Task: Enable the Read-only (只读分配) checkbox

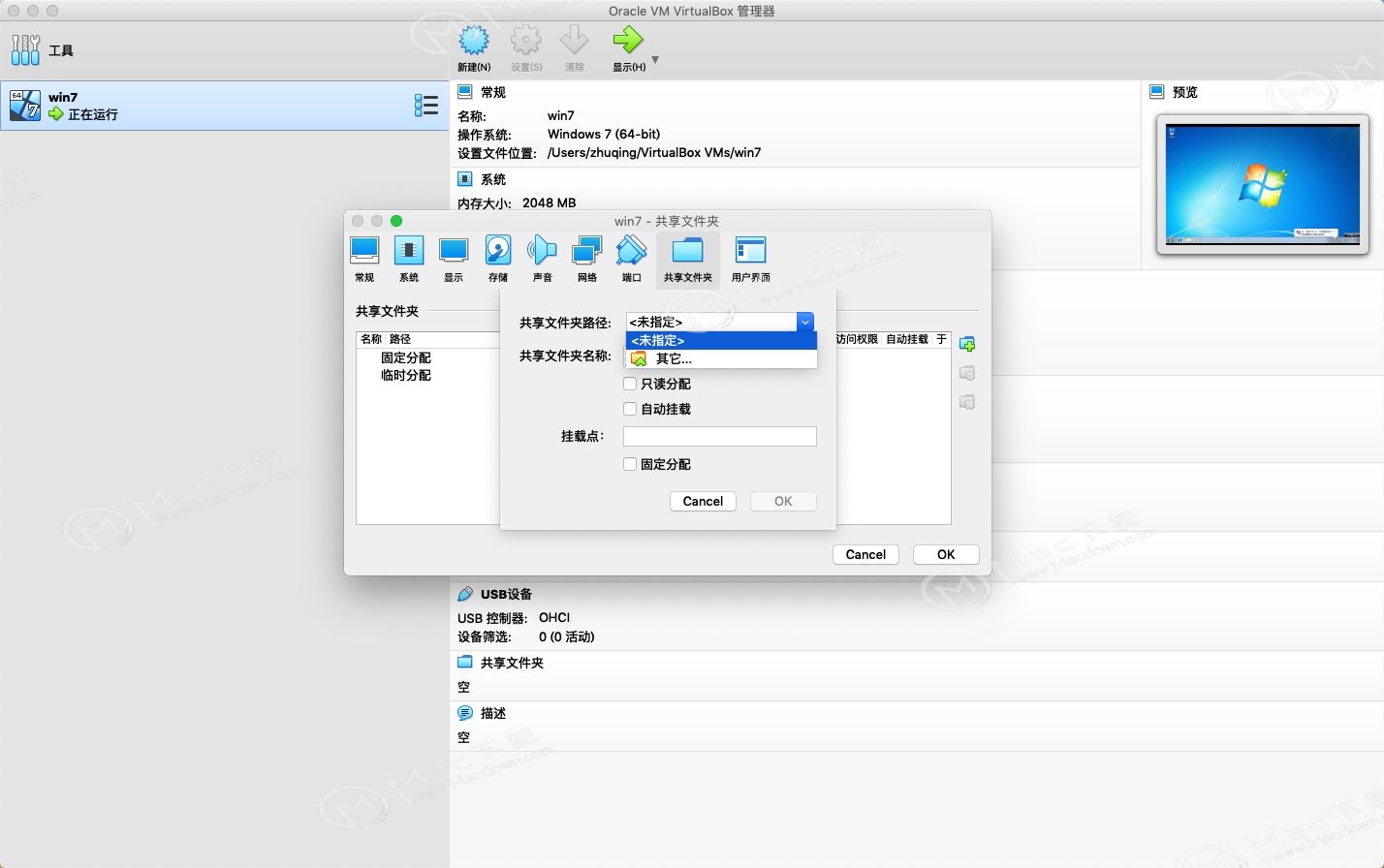Action: (630, 384)
